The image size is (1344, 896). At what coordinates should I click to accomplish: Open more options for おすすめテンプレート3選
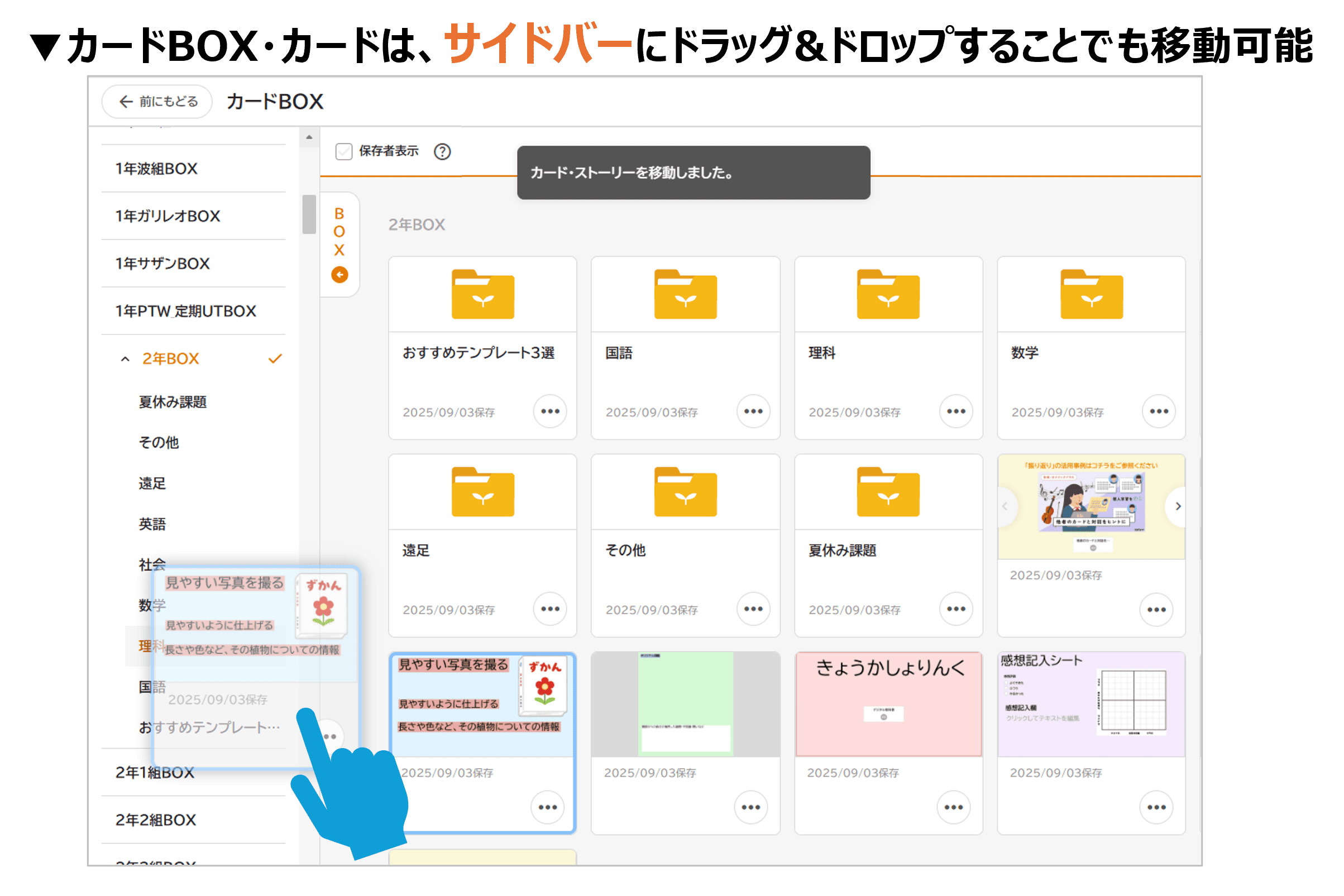coord(549,411)
